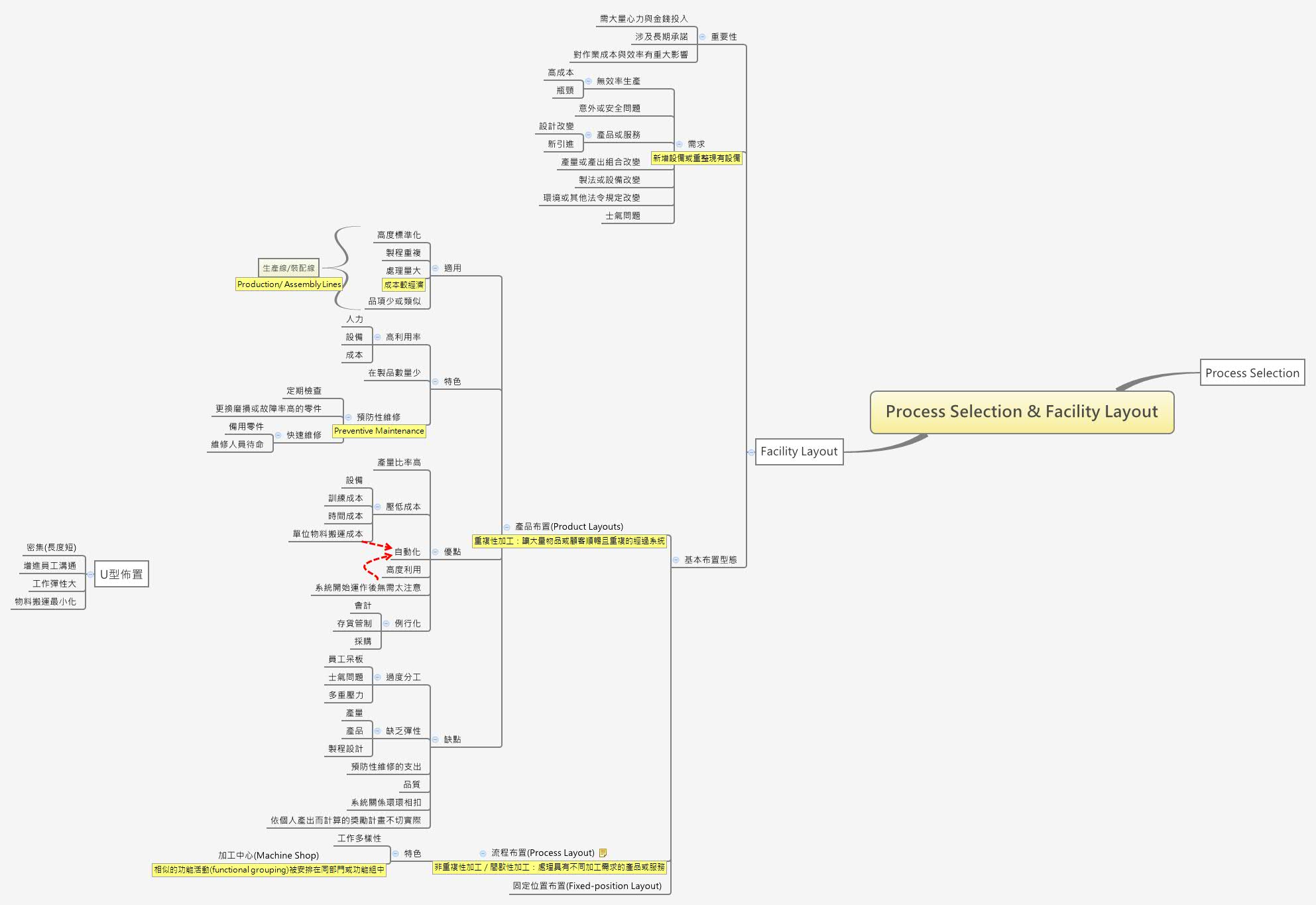This screenshot has width=1316, height=905.
Task: Collapse the 基本布置型態 branch toggle
Action: (676, 560)
